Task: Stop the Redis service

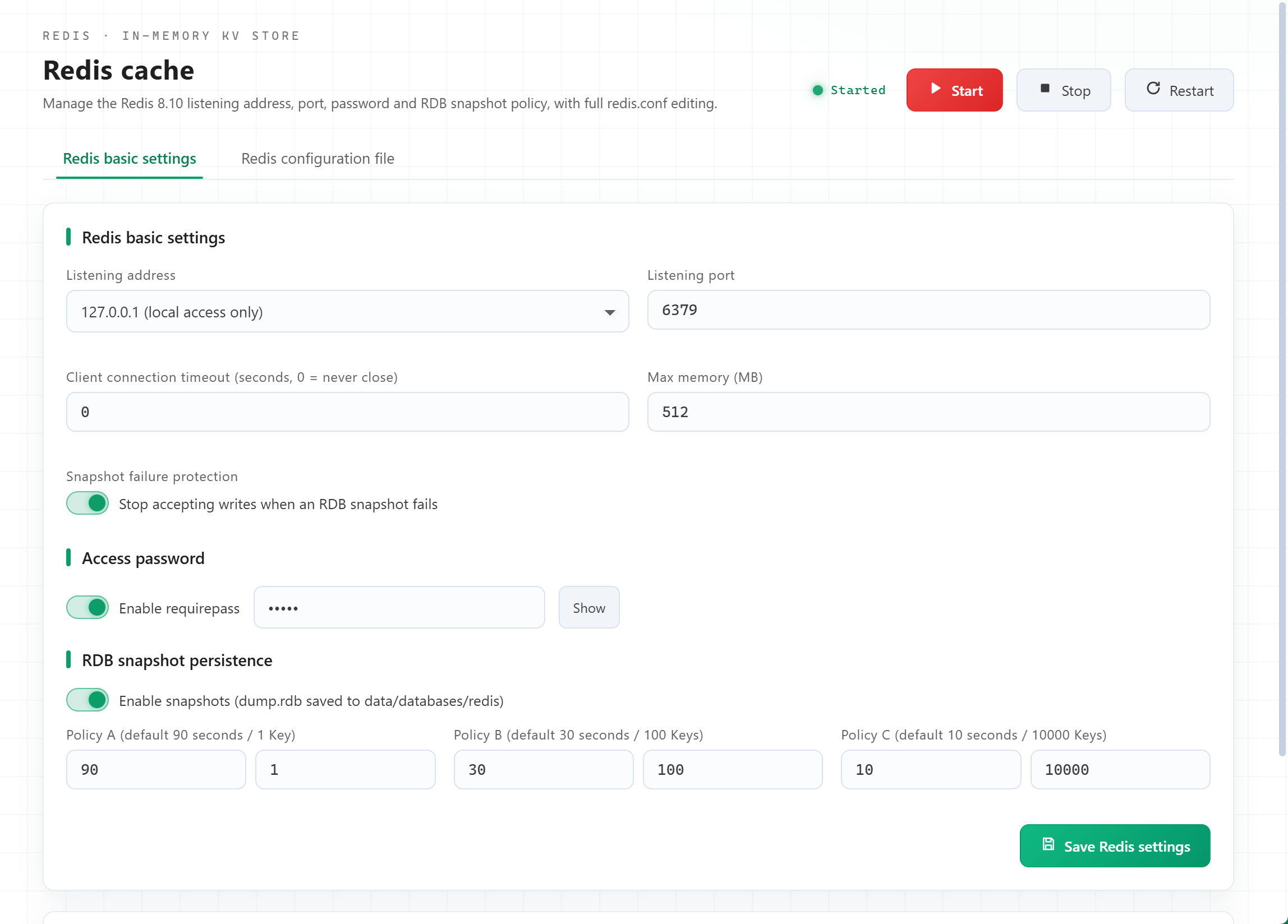Action: click(1063, 90)
